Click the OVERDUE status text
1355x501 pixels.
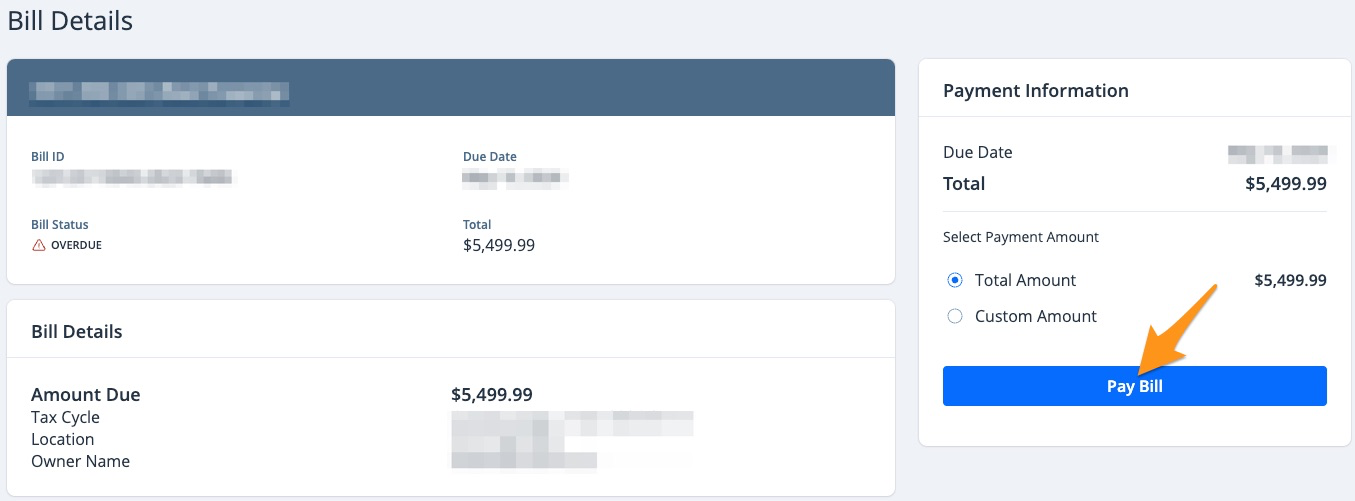point(76,245)
